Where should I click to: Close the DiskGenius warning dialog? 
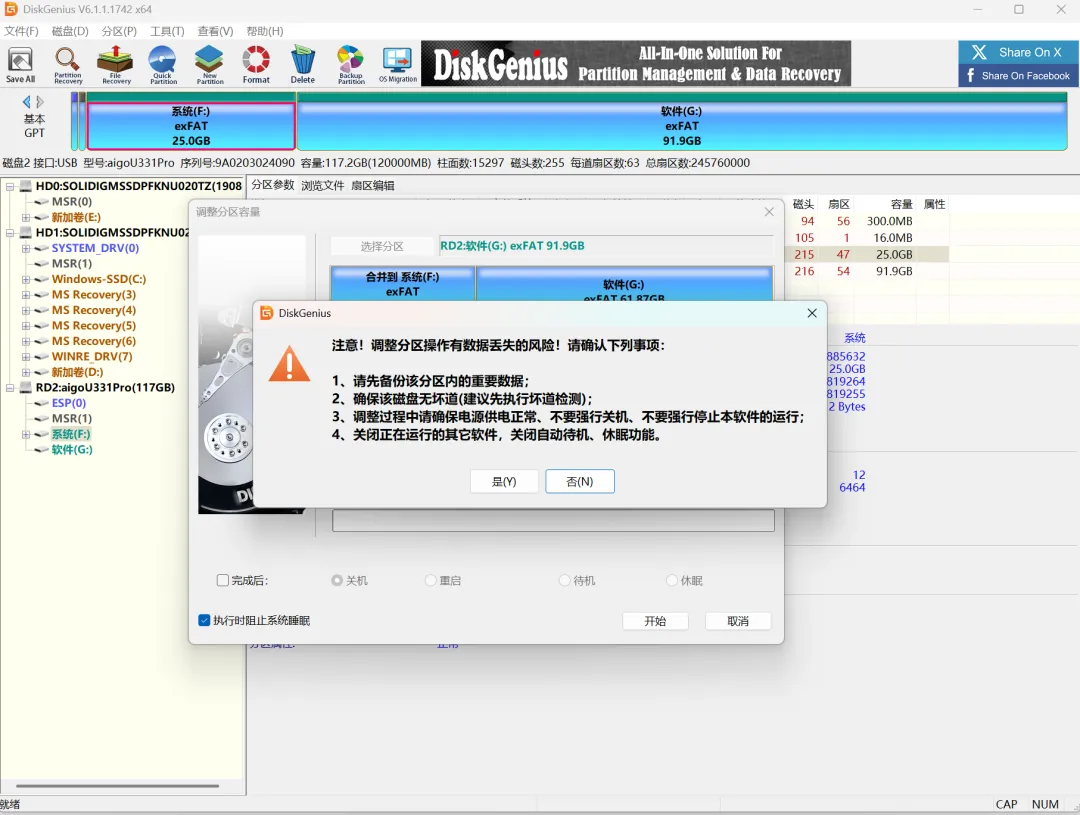[x=812, y=313]
